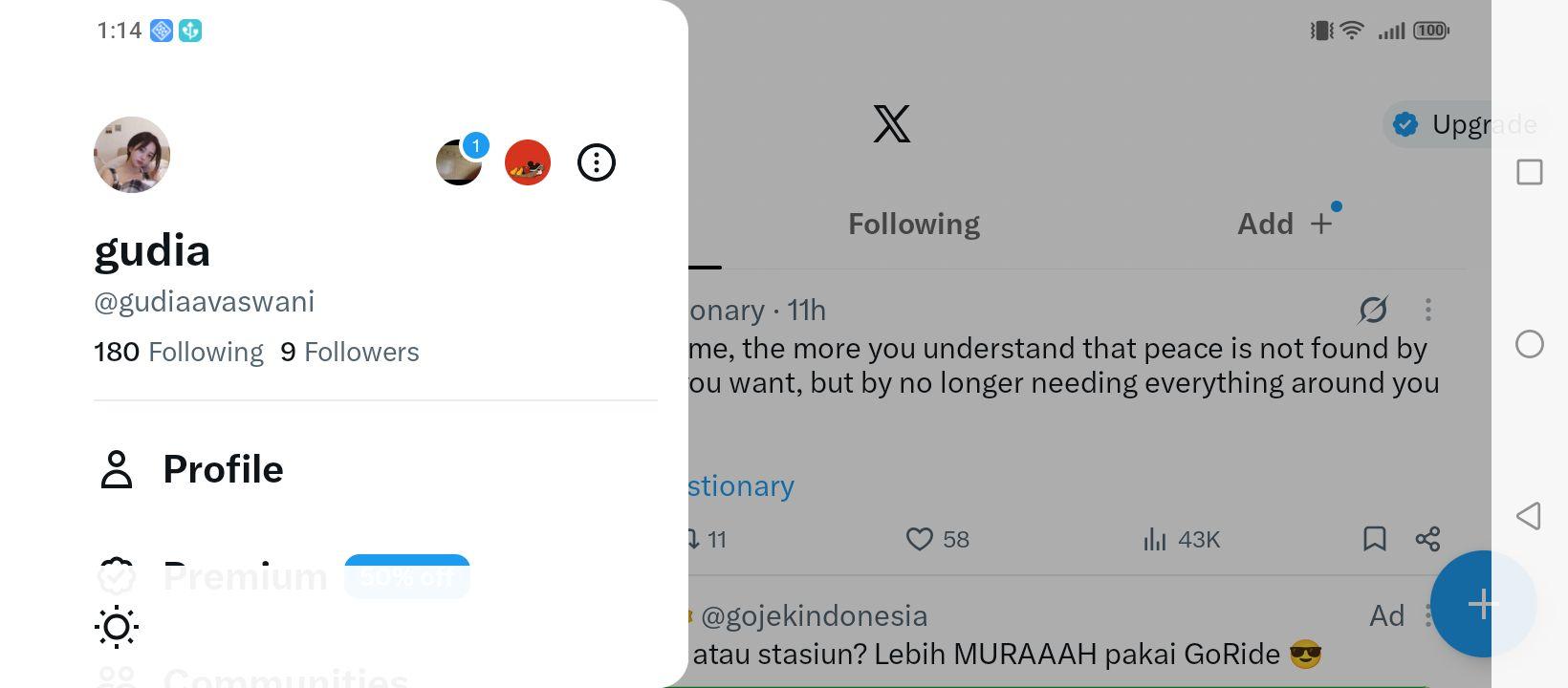This screenshot has width=1568, height=688.
Task: Tap the Grok slashed-circle icon on post
Action: pyautogui.click(x=1373, y=310)
